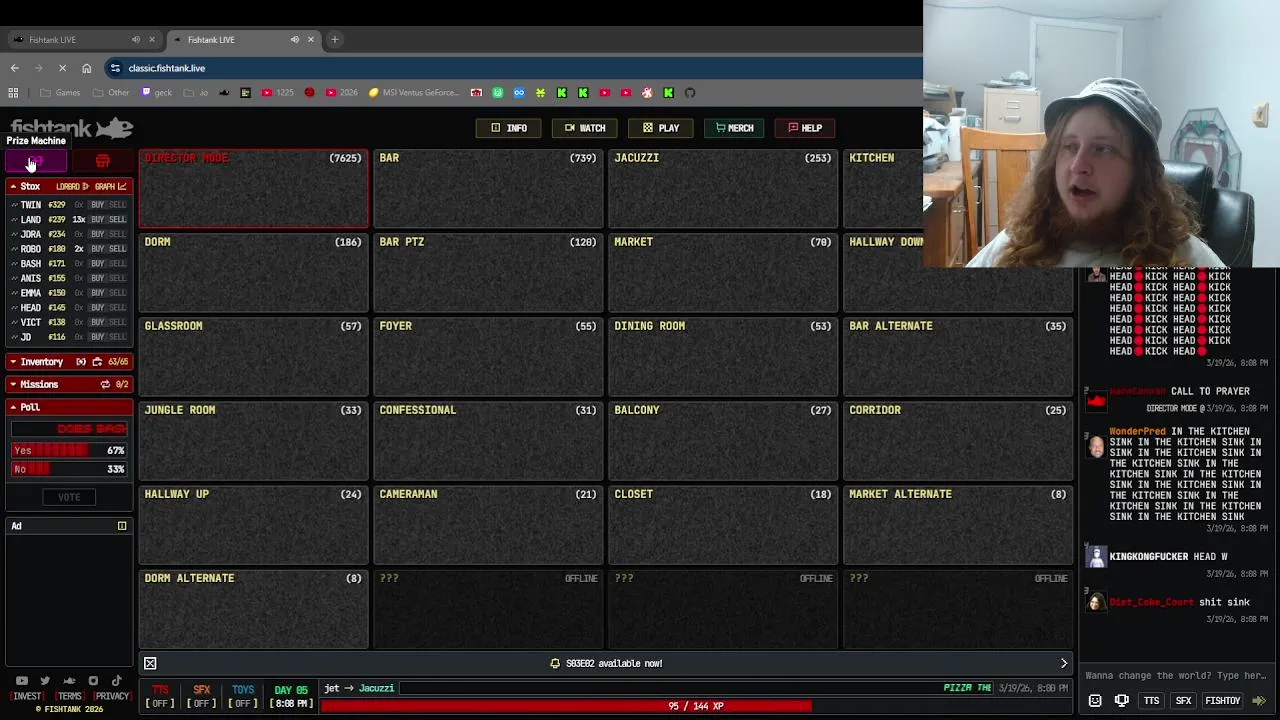Expand the notification banner arrow

point(1064,664)
